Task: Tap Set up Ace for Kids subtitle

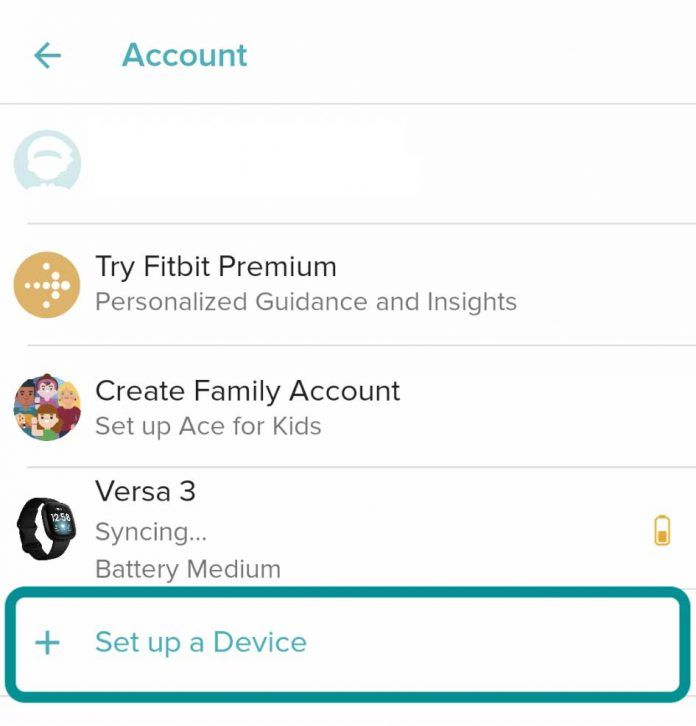Action: [208, 426]
